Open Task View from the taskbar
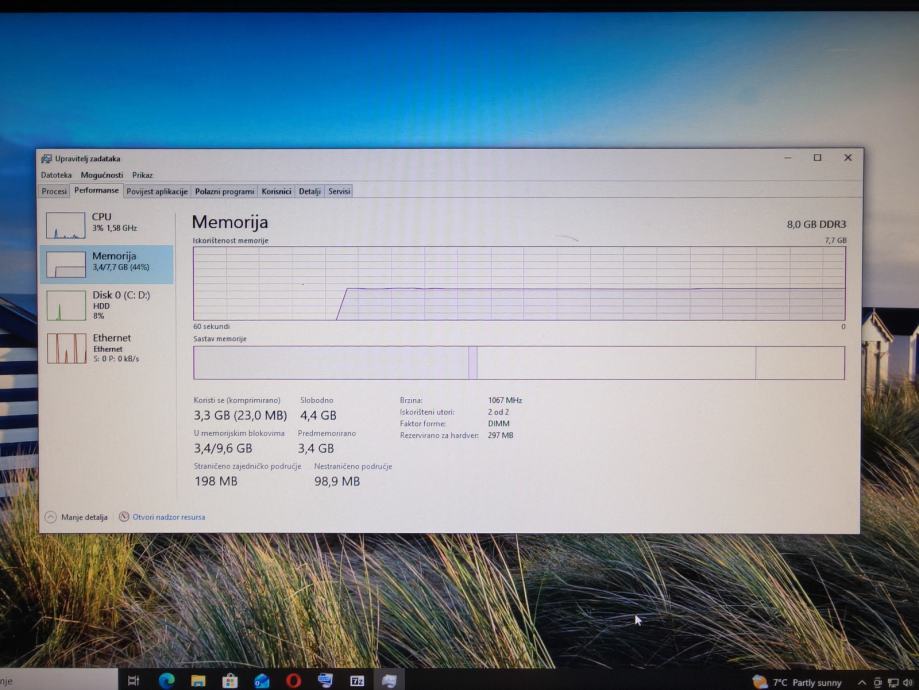 click(x=134, y=680)
